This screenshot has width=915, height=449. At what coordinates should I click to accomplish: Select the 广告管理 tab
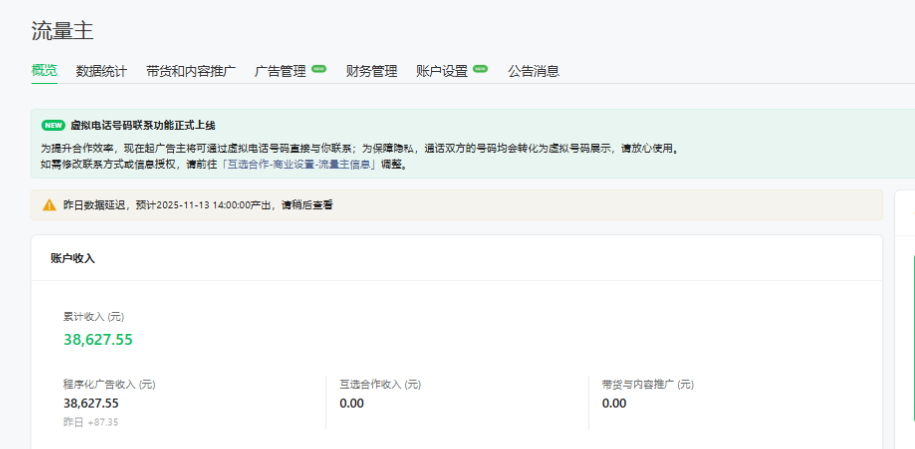pos(280,71)
